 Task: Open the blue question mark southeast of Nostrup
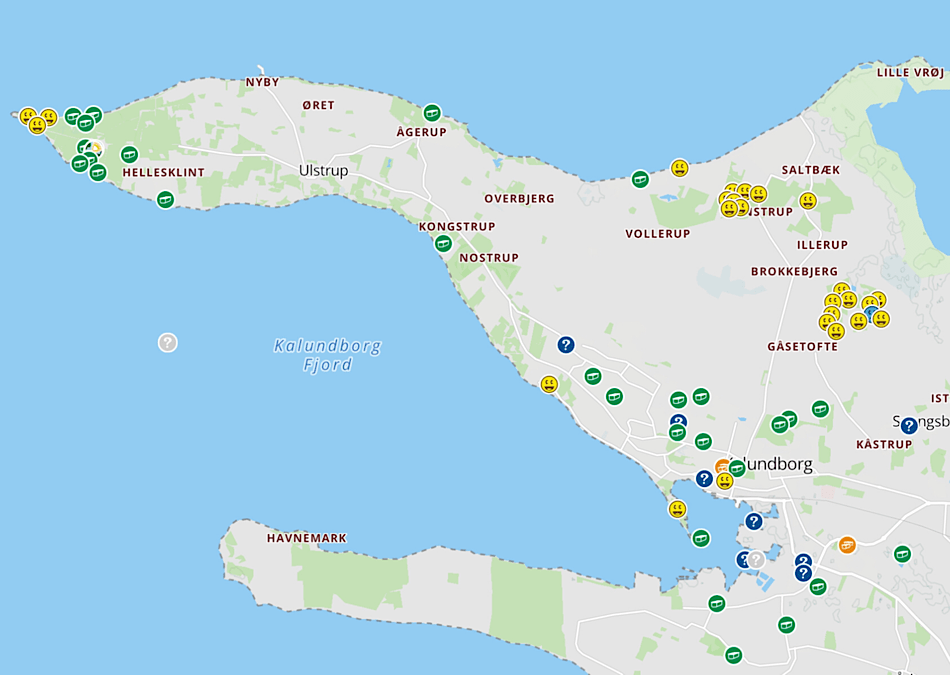(x=566, y=345)
